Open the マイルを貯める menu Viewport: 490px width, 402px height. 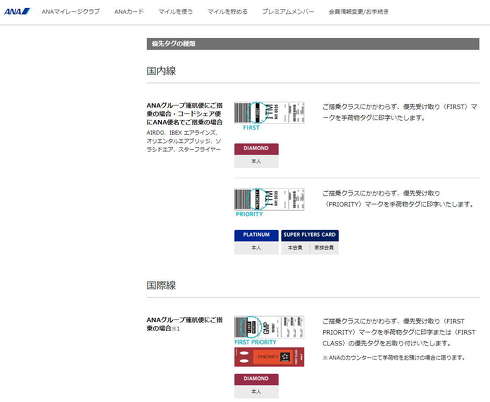pos(227,12)
